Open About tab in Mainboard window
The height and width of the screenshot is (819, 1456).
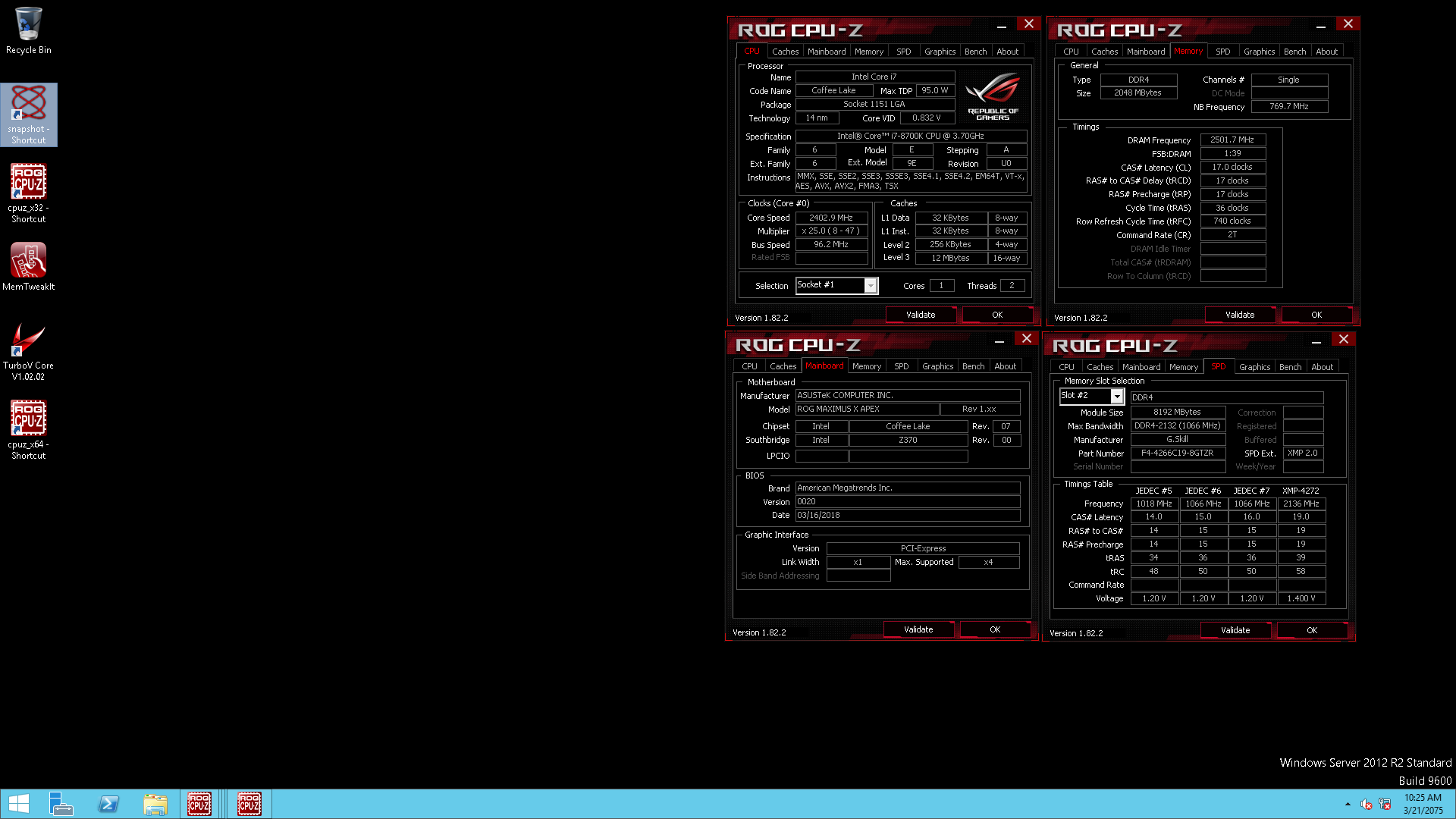click(x=1006, y=366)
